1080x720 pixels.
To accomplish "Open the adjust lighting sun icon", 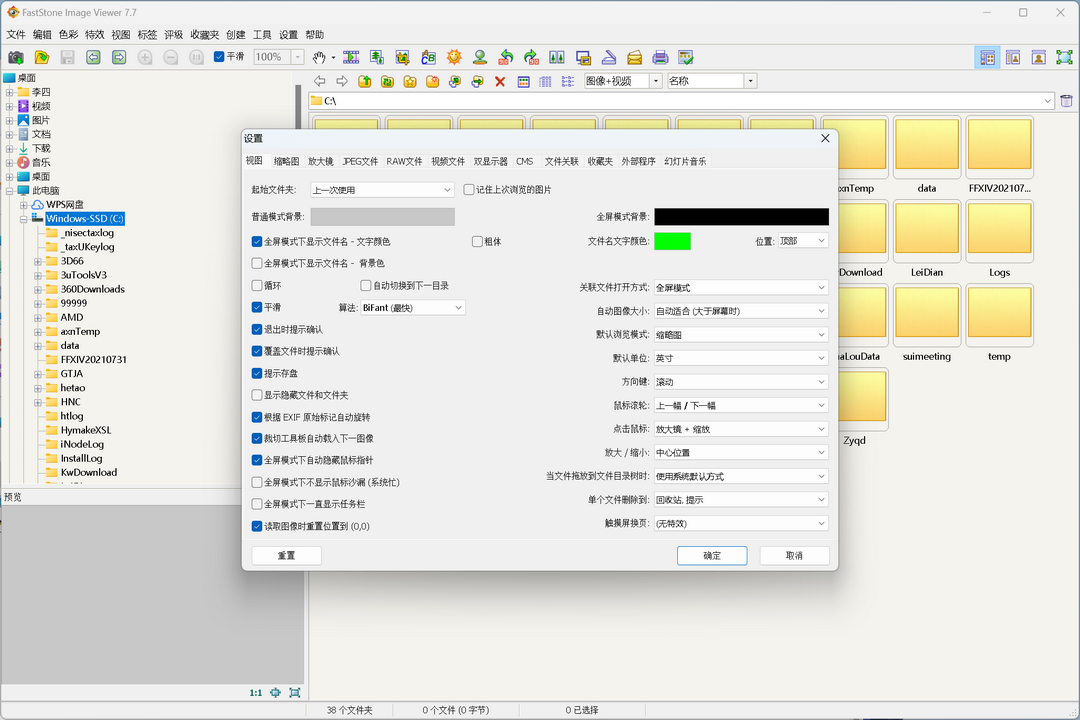I will tap(453, 57).
